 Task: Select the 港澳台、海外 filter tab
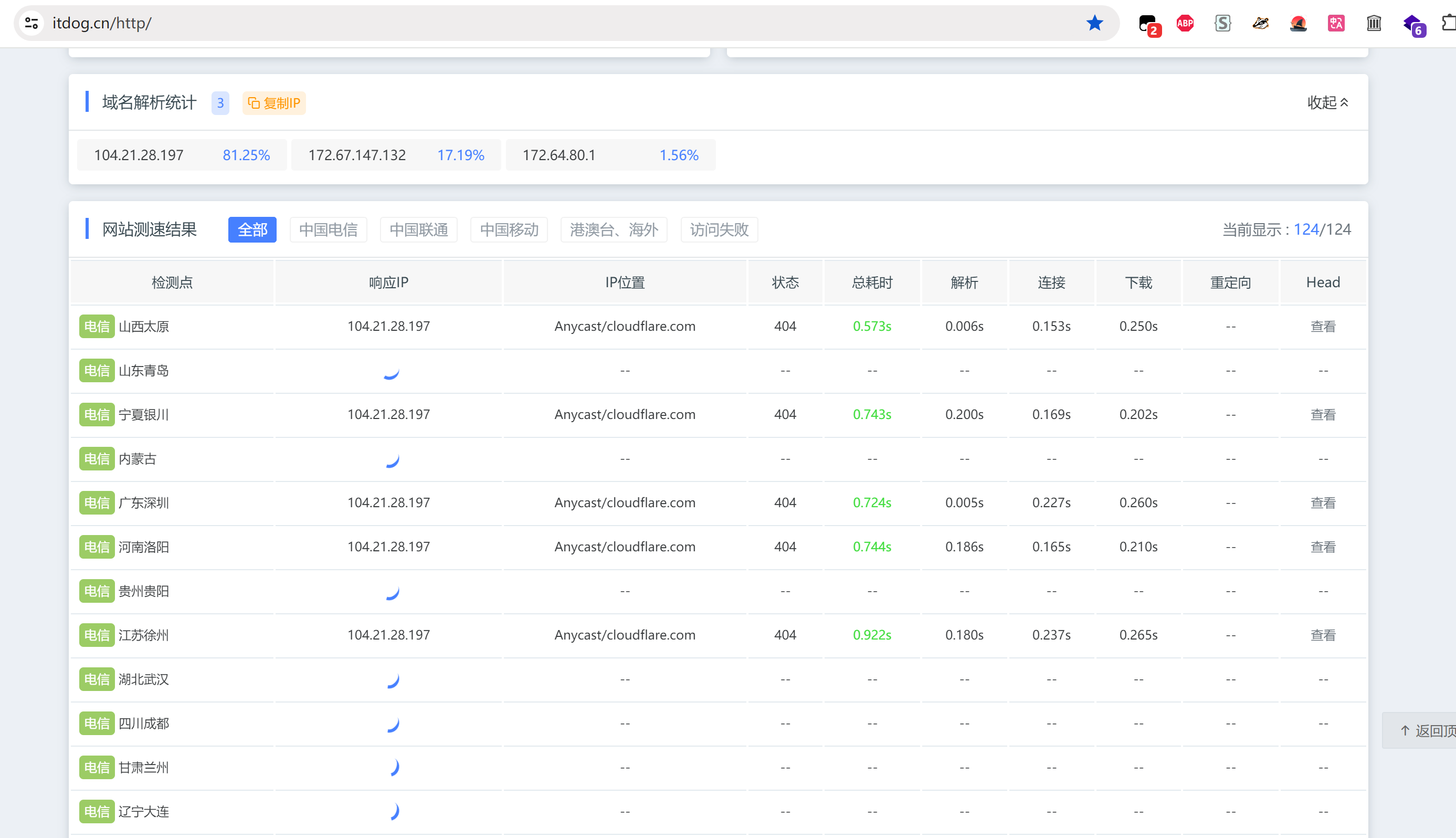[x=613, y=229]
